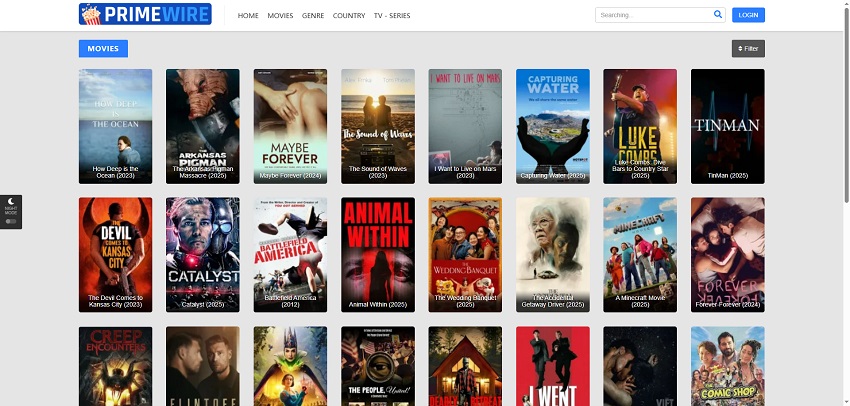The image size is (850, 406).
Task: Click the Login button
Action: [x=748, y=15]
